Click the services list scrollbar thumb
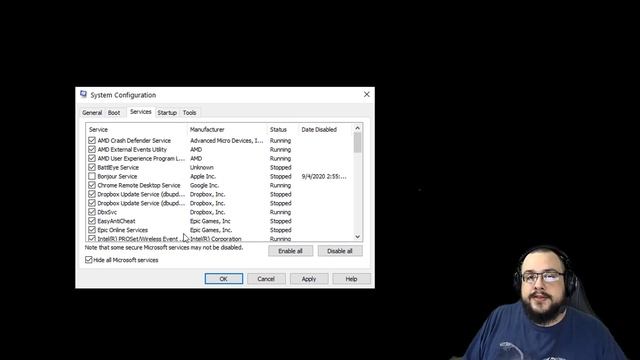The height and width of the screenshot is (360, 640). click(358, 143)
